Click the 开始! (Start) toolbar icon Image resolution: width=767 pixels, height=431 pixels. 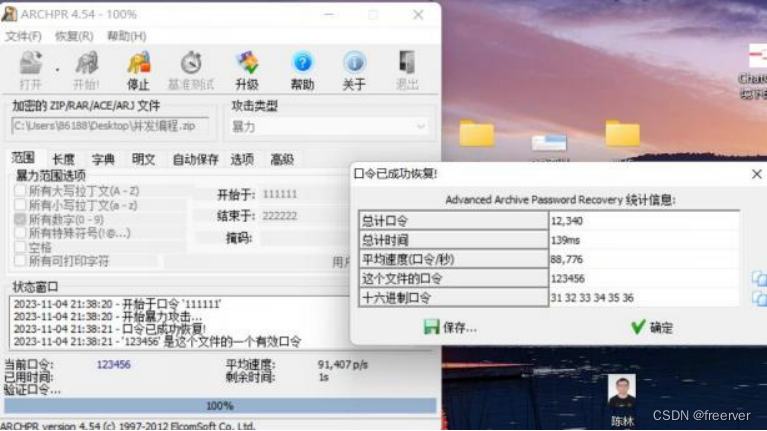(x=86, y=70)
